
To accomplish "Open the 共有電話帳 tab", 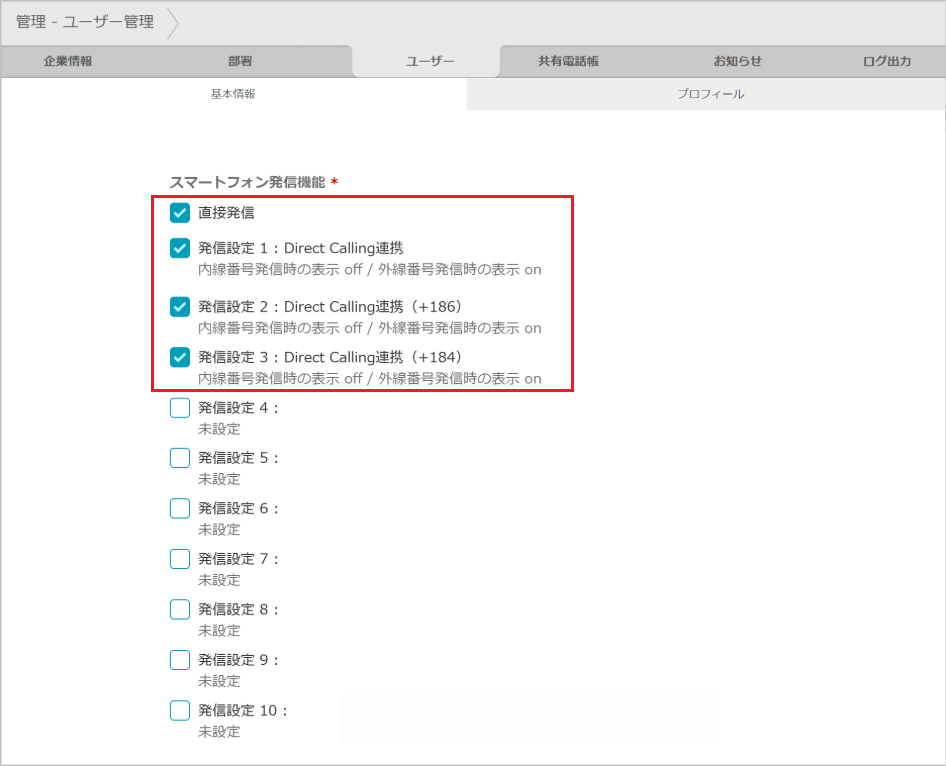I will tap(568, 61).
